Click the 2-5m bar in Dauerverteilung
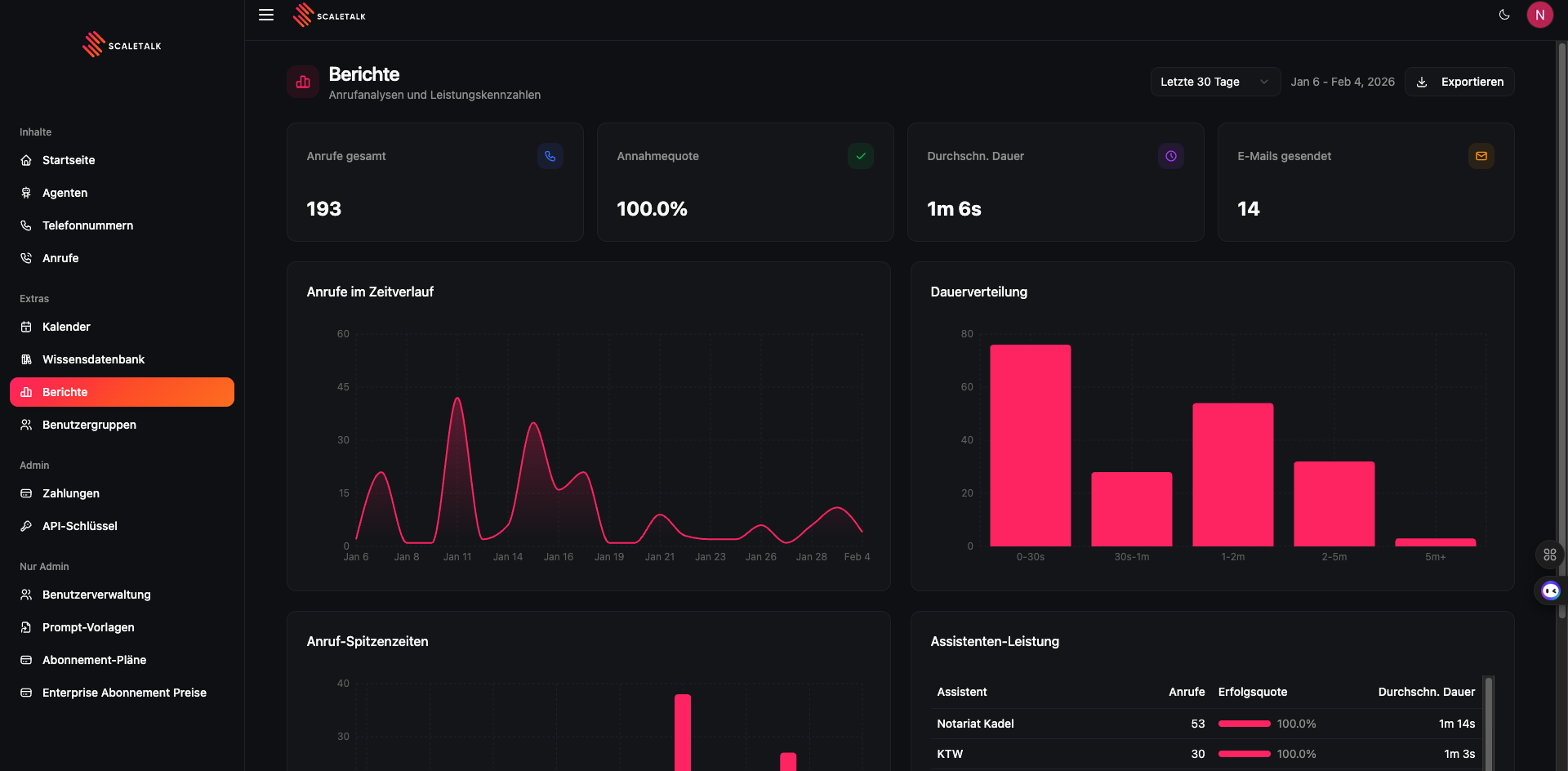 point(1334,504)
